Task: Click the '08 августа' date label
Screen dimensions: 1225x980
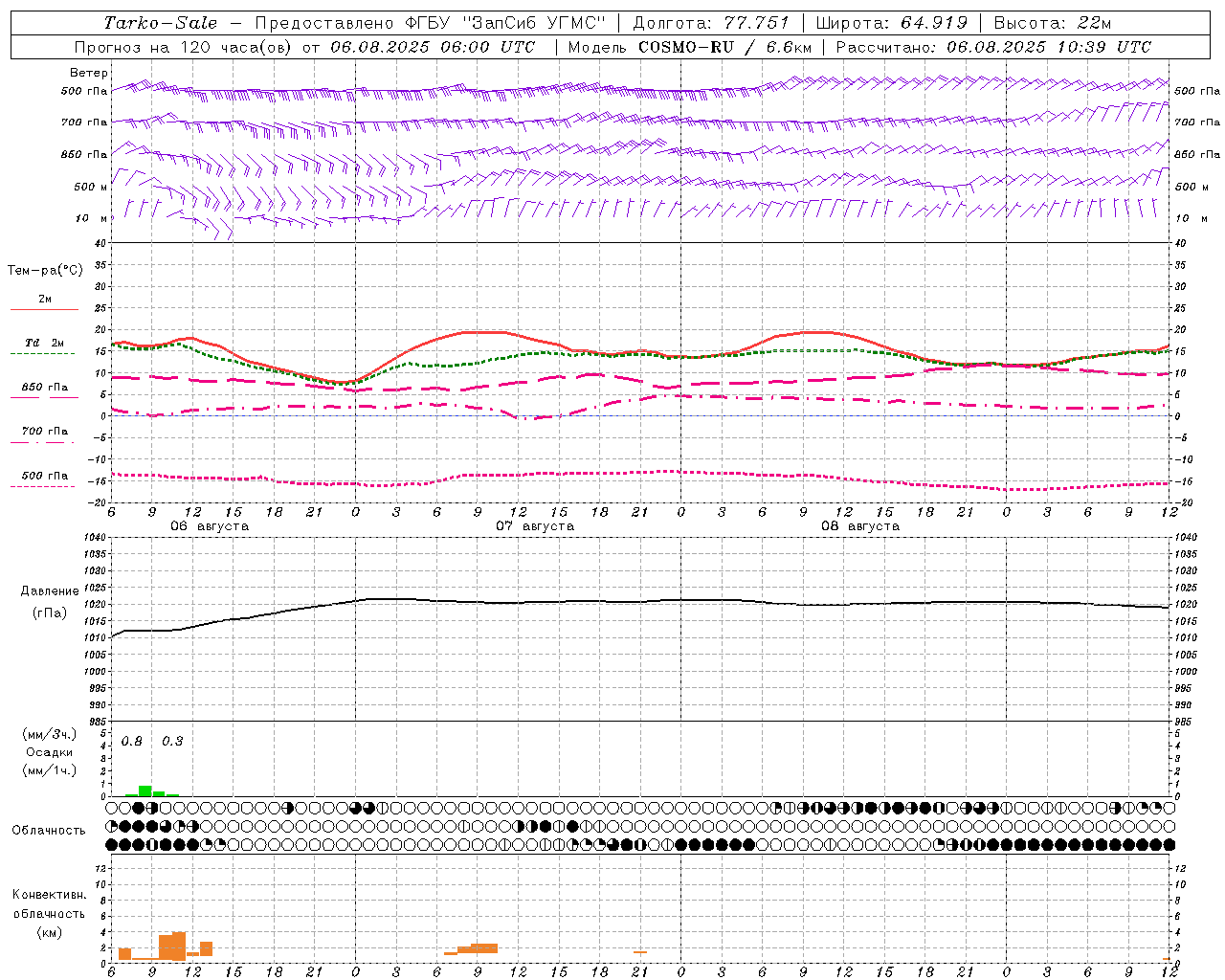Action: (860, 526)
